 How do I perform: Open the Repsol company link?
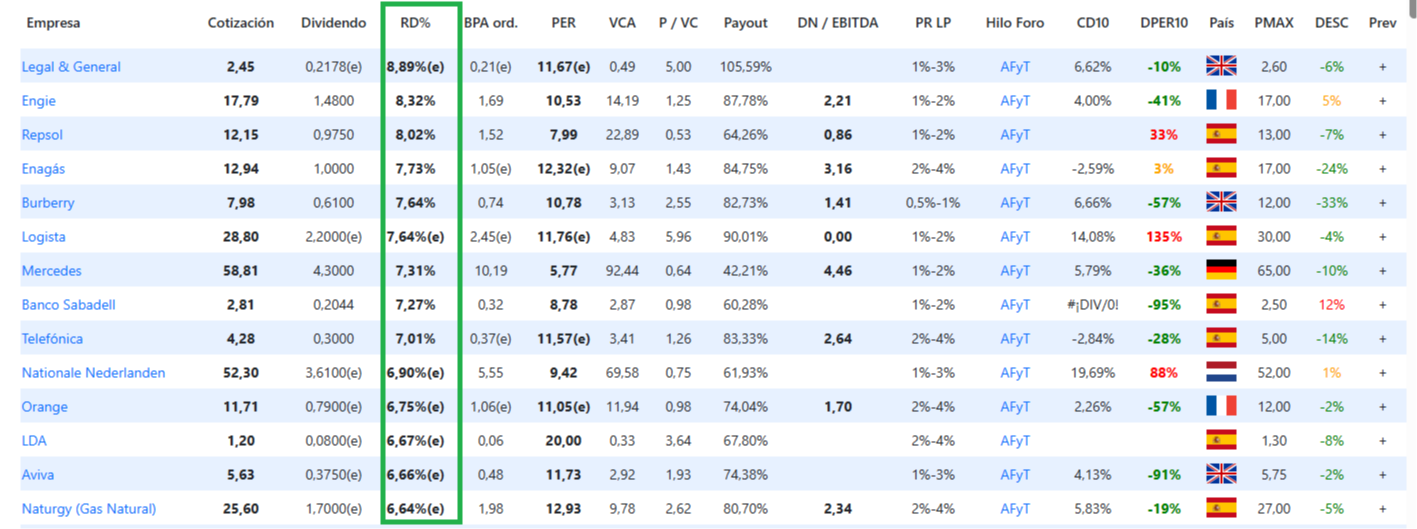tap(42, 135)
